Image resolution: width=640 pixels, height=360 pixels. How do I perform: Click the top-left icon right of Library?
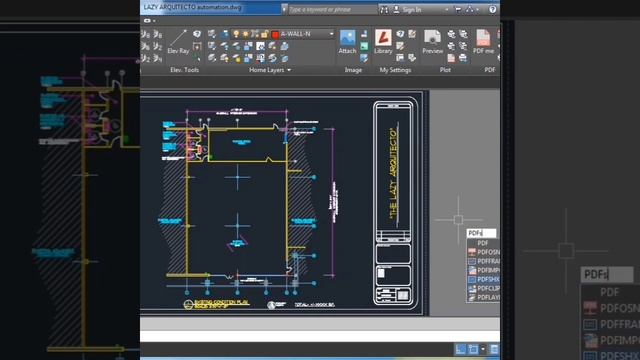(400, 34)
